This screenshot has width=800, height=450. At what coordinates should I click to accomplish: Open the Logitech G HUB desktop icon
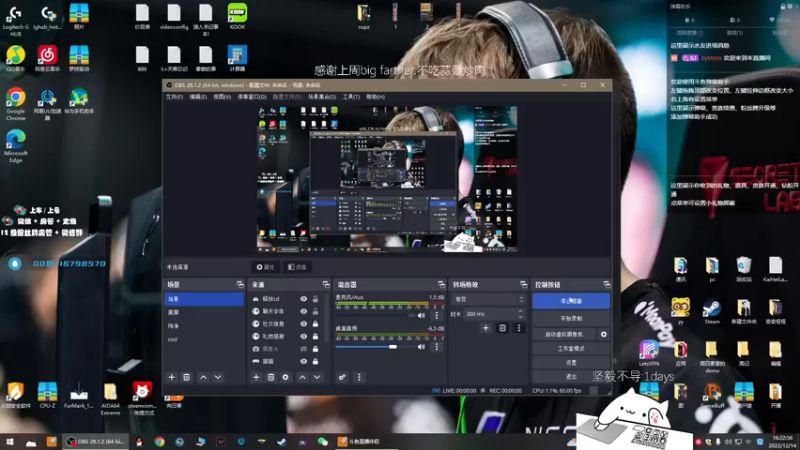[x=16, y=20]
